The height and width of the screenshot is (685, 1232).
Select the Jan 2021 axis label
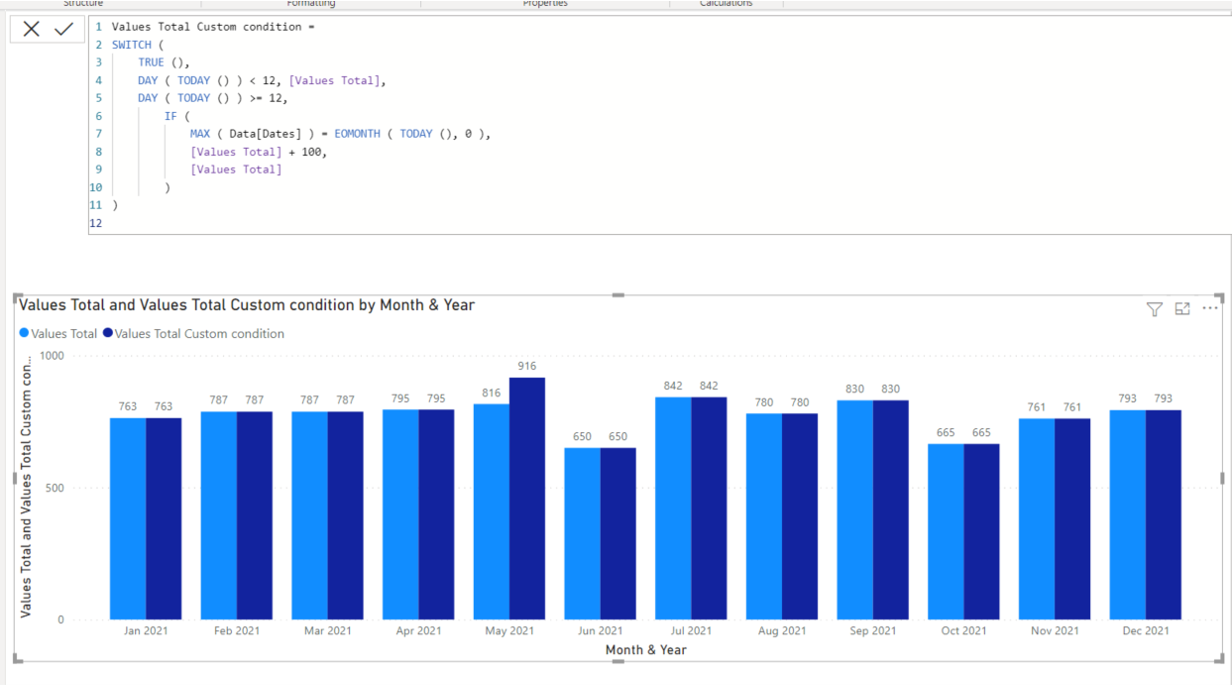146,631
